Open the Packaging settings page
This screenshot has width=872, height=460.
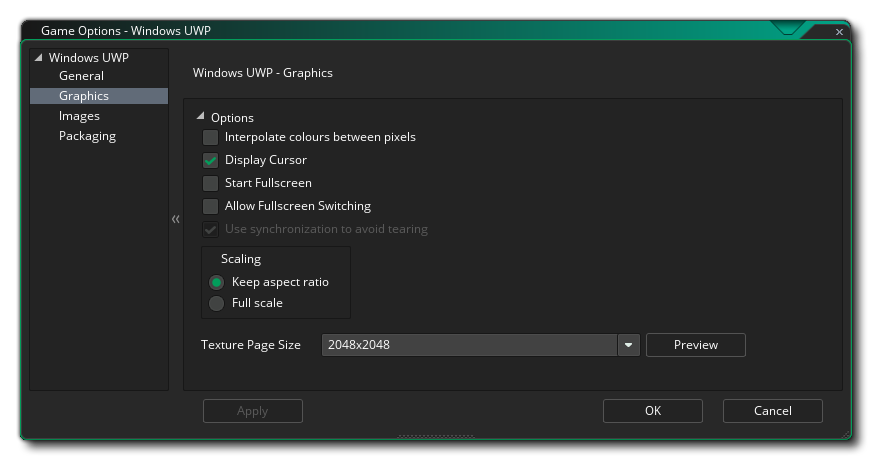[87, 136]
